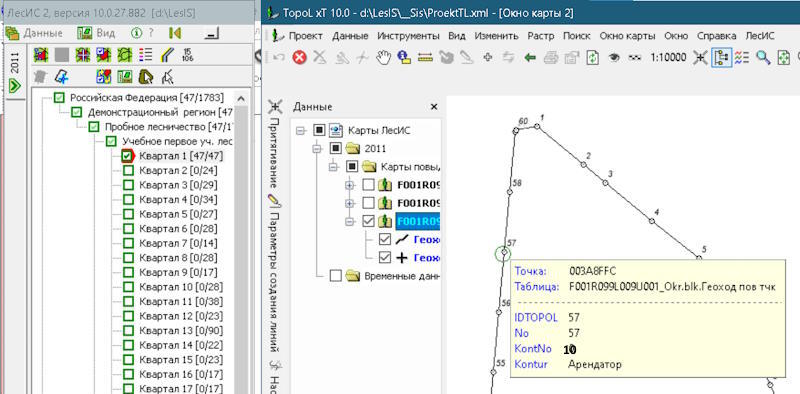Expand the second F001R09 layer node
The image size is (800, 394).
349,203
